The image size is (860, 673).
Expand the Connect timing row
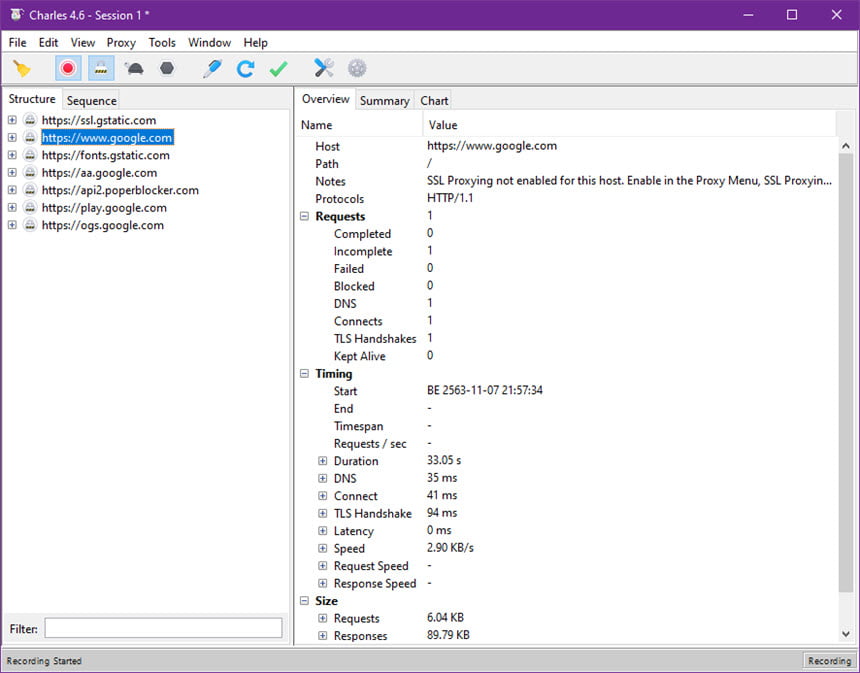click(322, 496)
